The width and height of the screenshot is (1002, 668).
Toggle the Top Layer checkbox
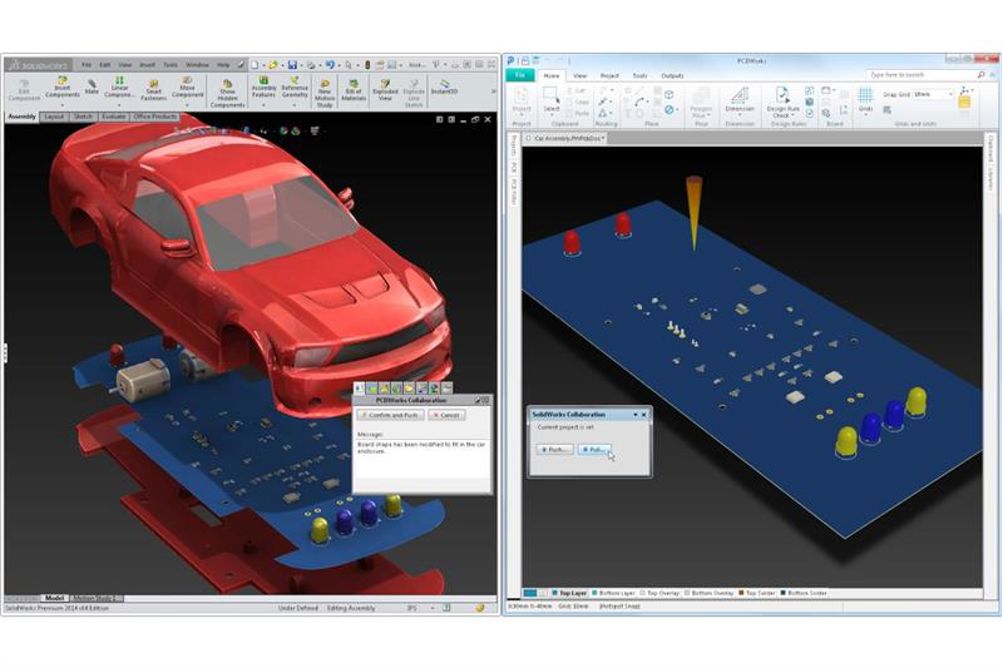point(555,593)
